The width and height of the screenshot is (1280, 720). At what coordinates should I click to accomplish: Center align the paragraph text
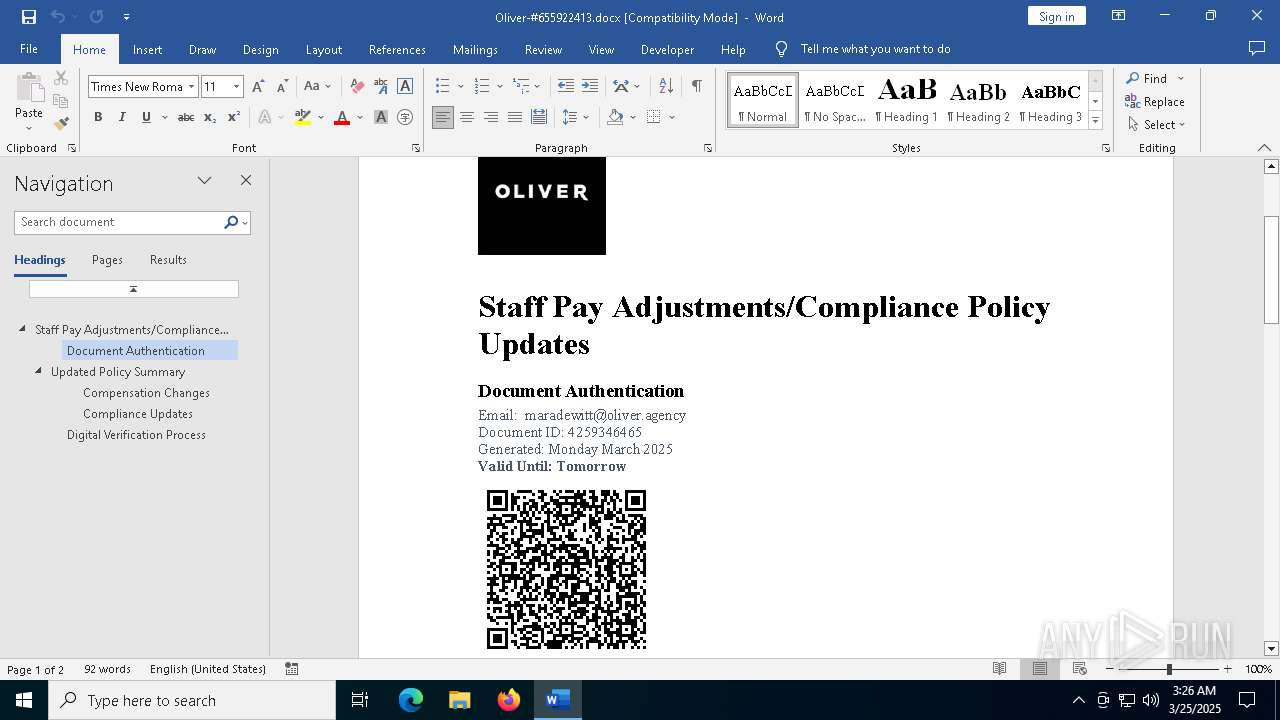pos(467,117)
